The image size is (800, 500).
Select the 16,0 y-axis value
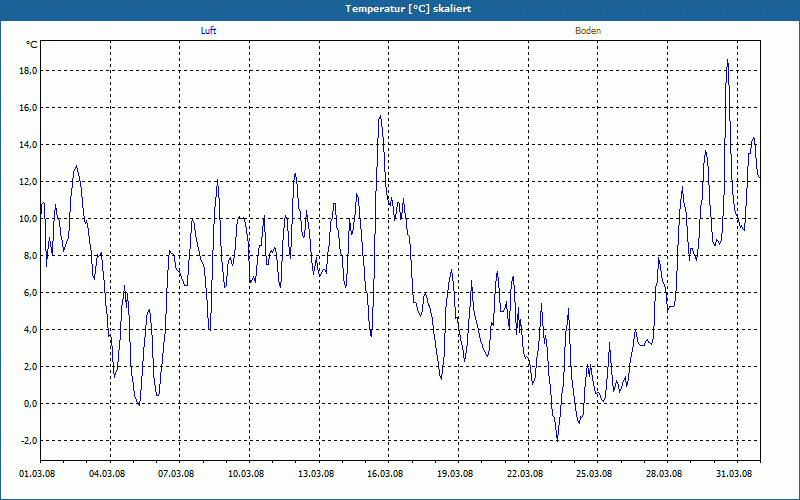[29, 108]
